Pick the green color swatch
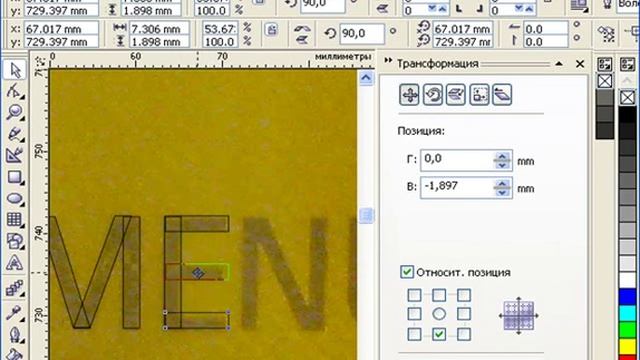Screen dimensions: 640x360 (x=627, y=330)
